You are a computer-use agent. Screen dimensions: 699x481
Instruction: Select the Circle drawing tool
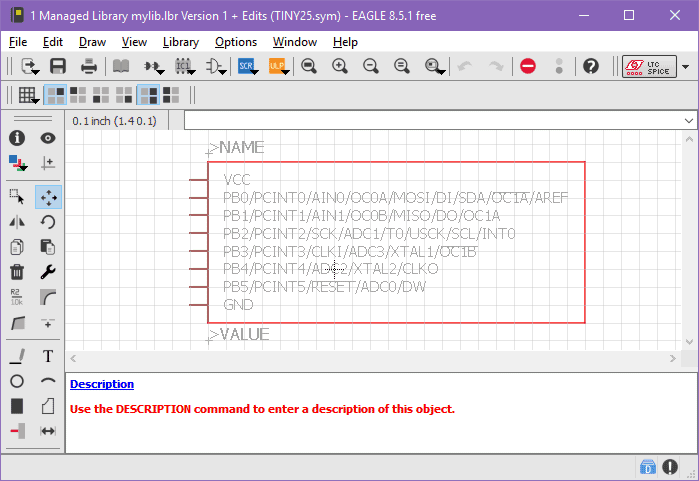17,381
